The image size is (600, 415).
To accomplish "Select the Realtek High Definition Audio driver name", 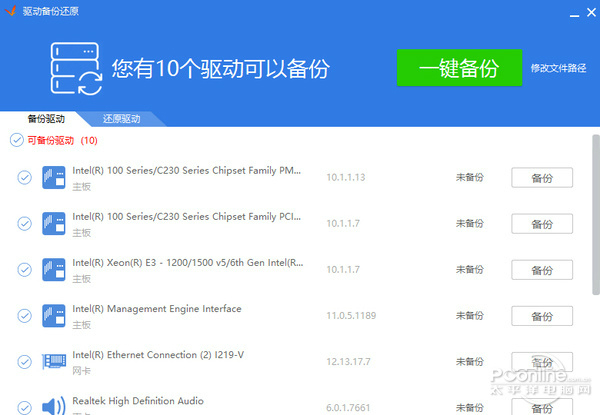I will click(138, 401).
